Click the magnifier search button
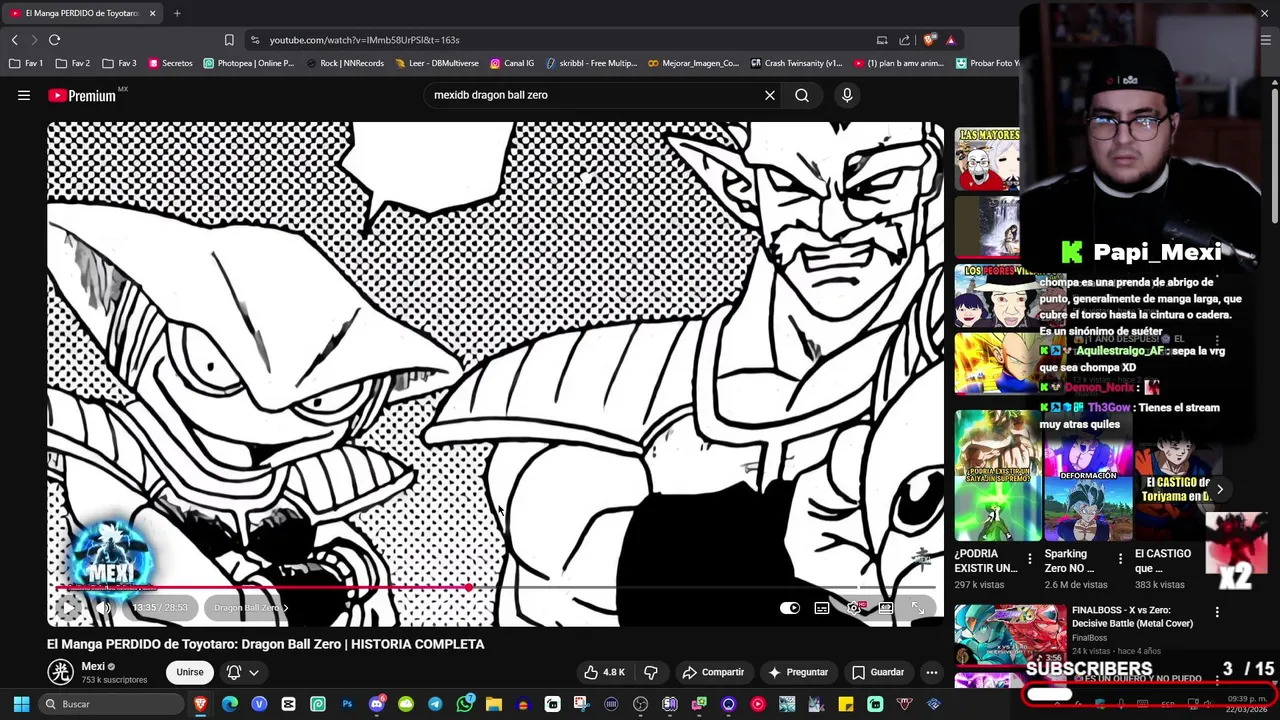 coord(802,95)
